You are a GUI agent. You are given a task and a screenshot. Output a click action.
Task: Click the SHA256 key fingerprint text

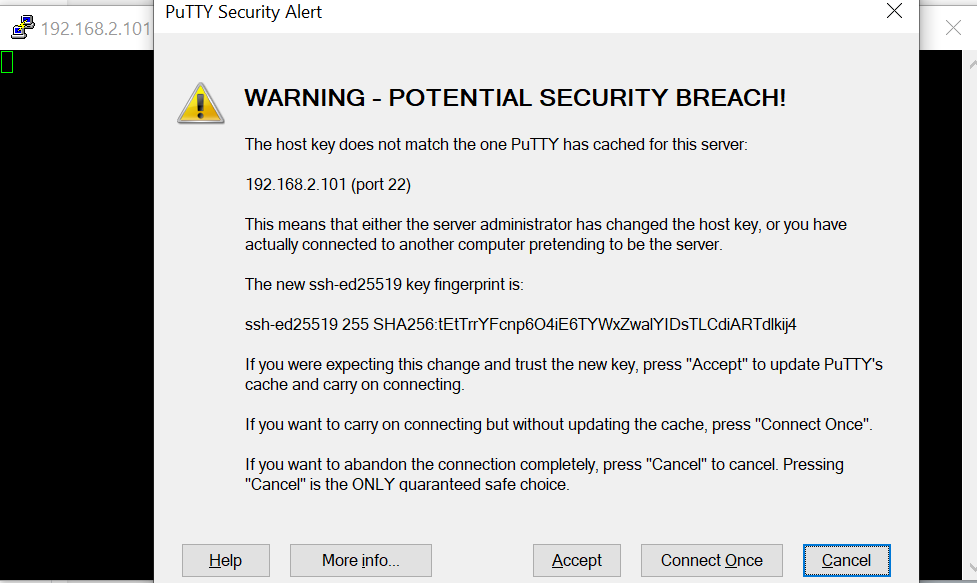click(520, 324)
